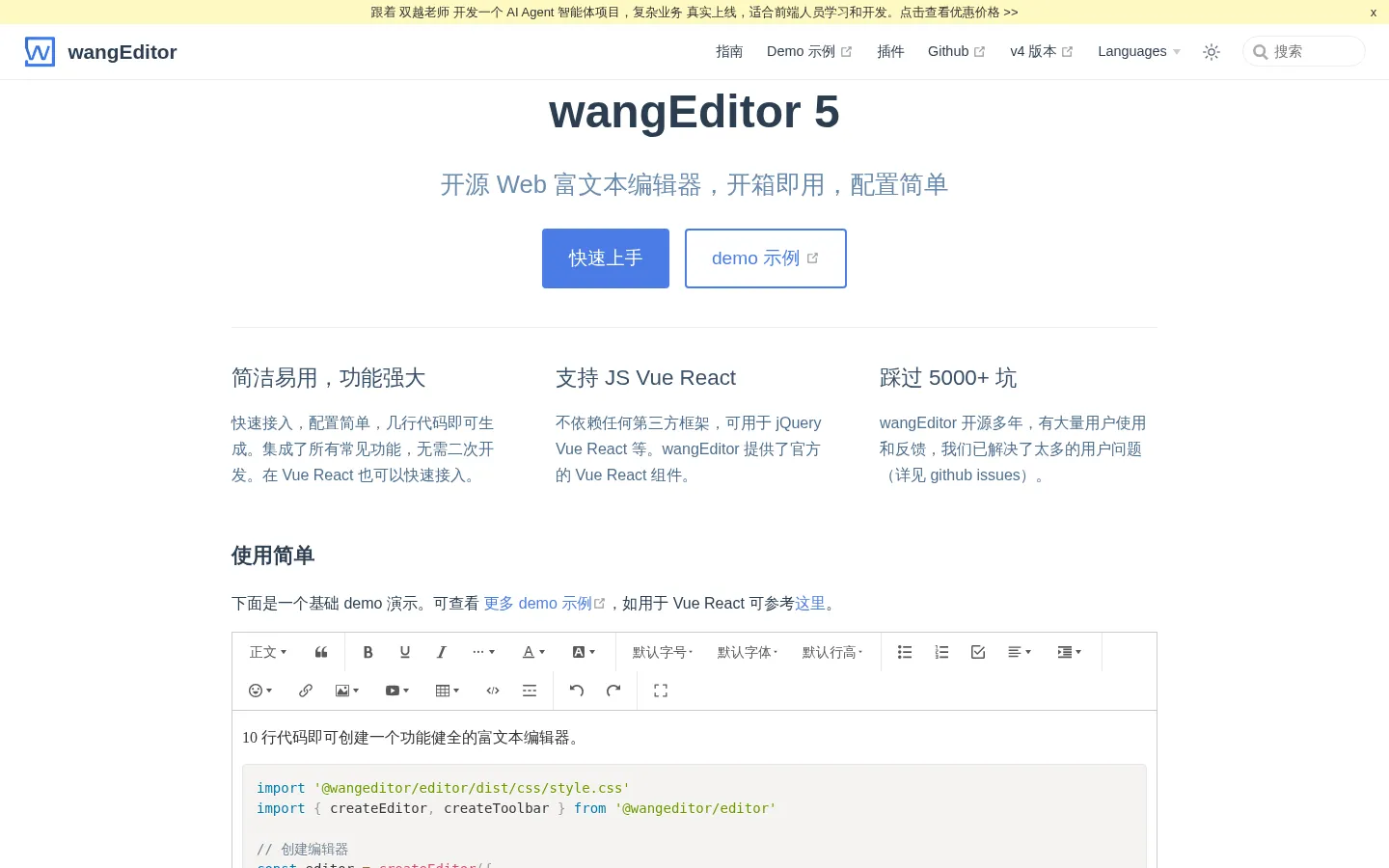
Task: Click the createEditor import code line
Action: [517, 808]
